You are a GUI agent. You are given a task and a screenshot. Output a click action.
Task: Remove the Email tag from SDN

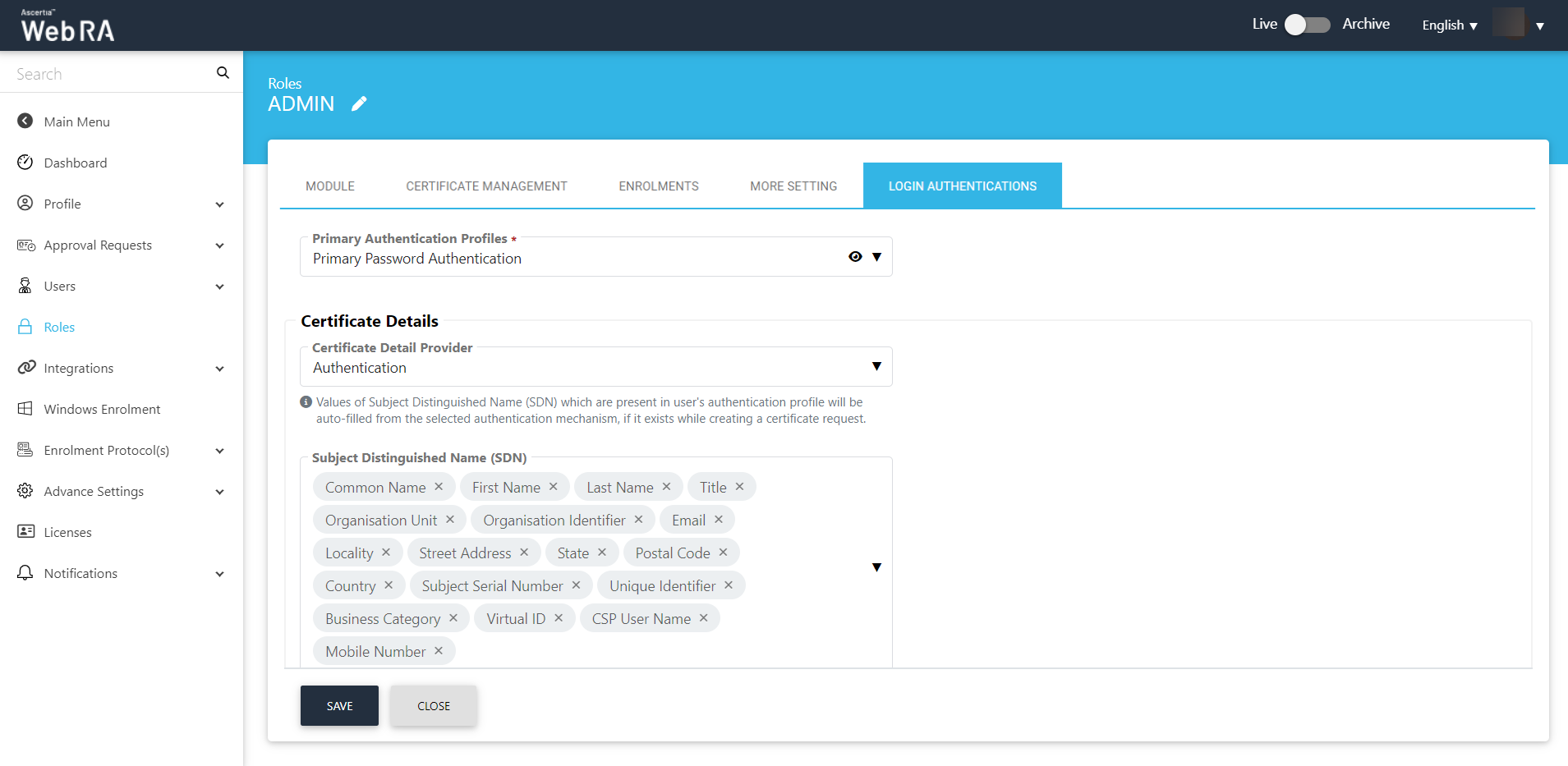tap(719, 520)
